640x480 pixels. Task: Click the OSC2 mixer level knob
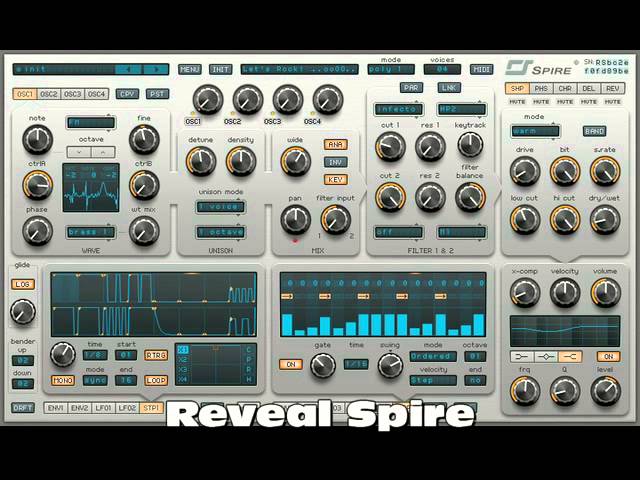[x=248, y=100]
